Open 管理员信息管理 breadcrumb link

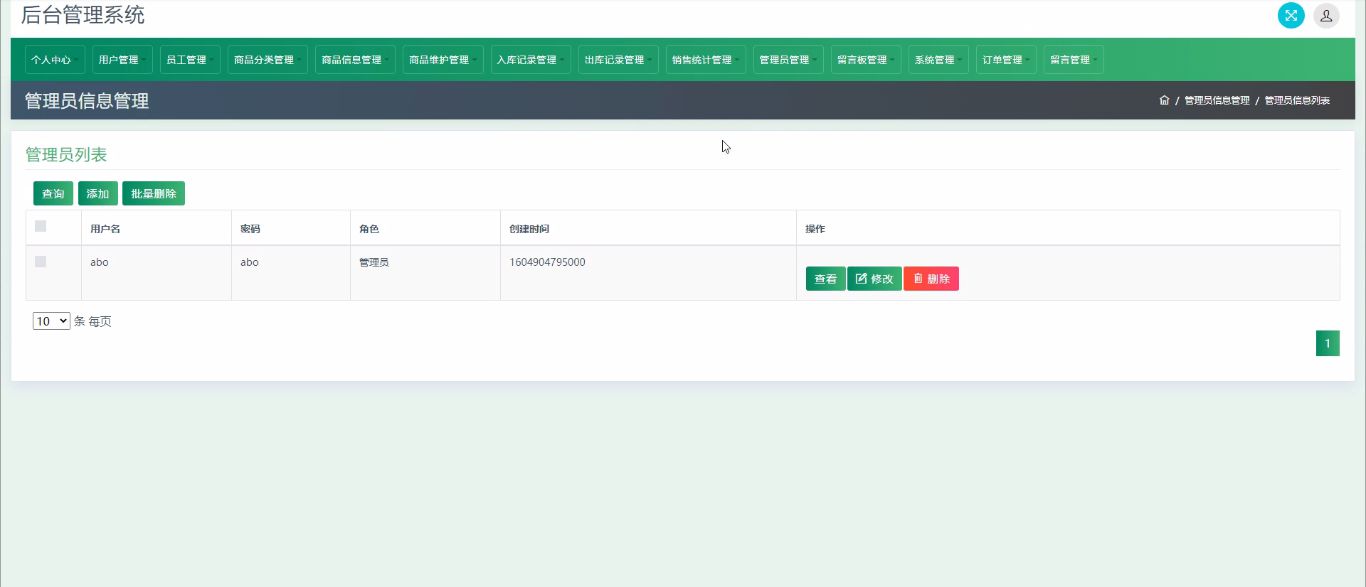(1217, 101)
